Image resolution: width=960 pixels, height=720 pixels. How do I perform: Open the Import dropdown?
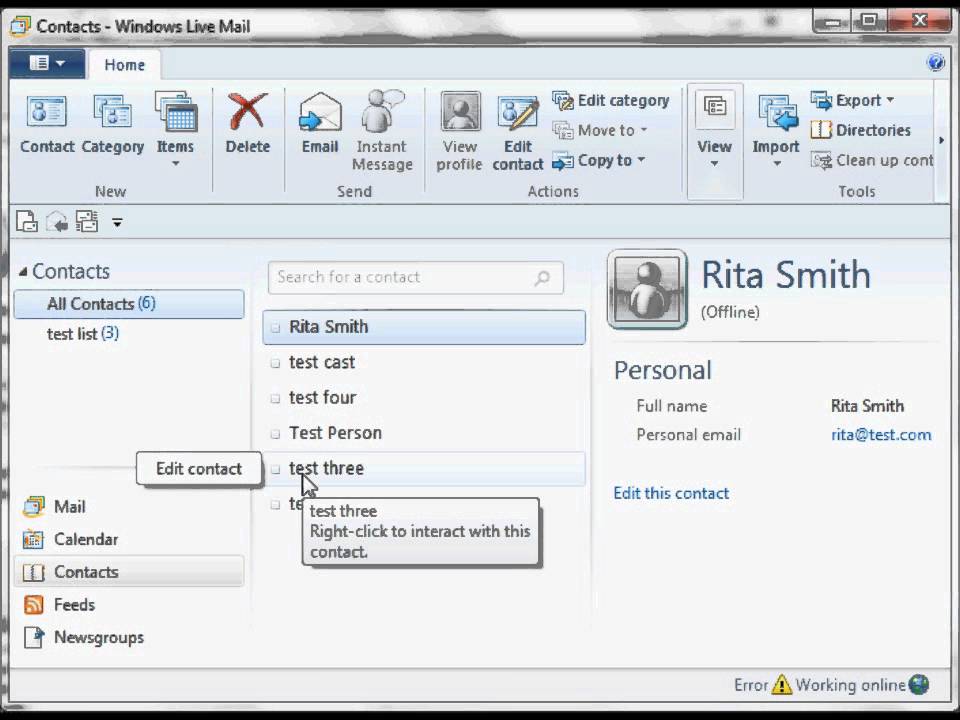point(776,132)
